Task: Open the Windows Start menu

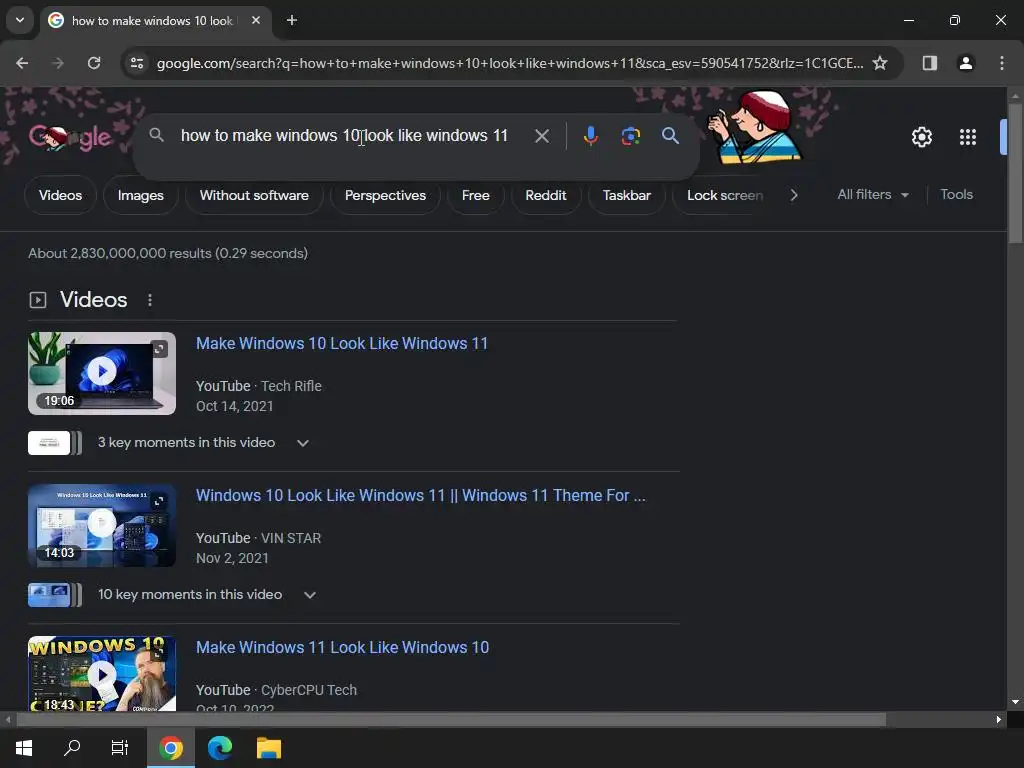Action: point(24,748)
